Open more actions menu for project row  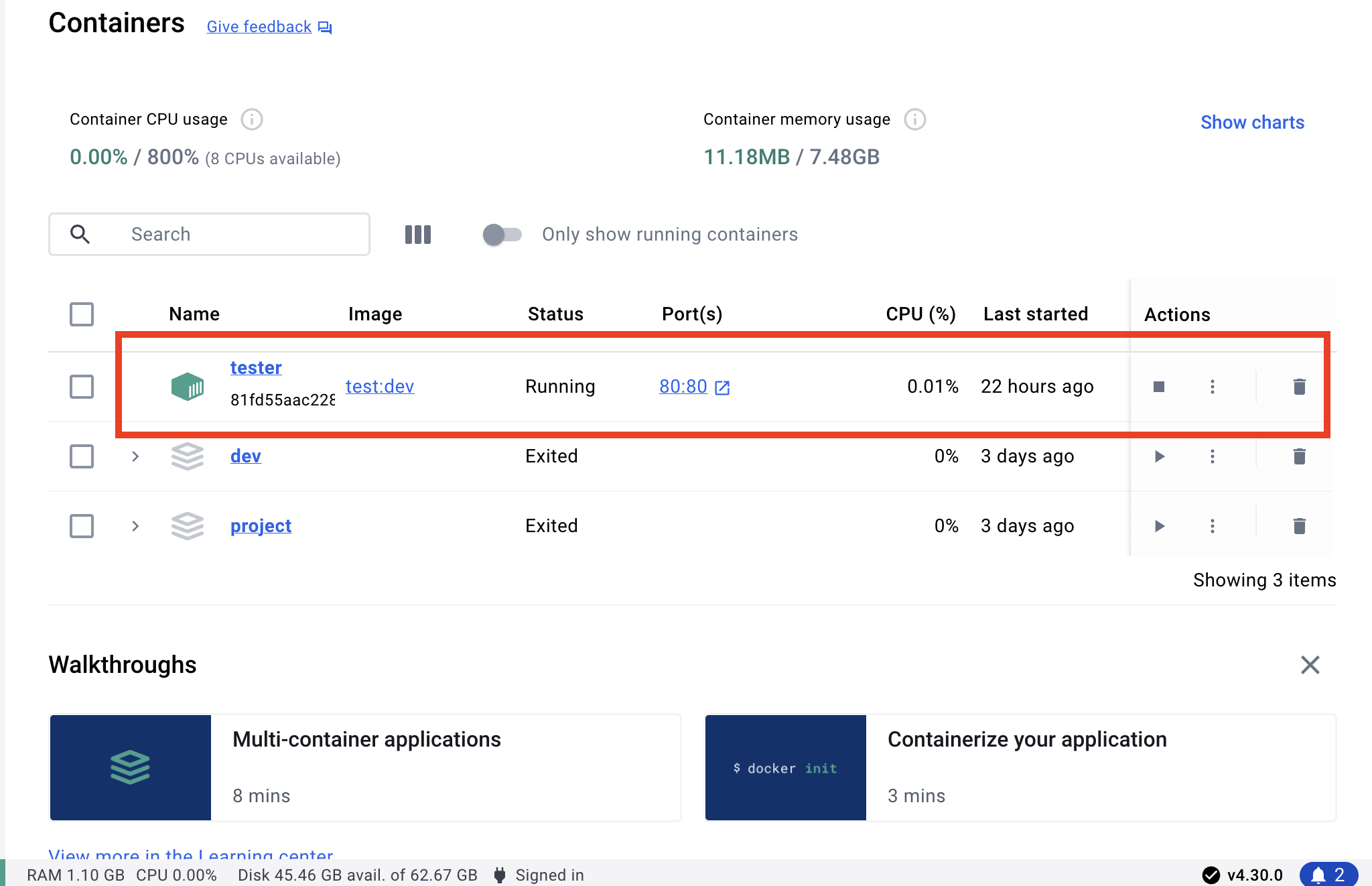click(1212, 526)
